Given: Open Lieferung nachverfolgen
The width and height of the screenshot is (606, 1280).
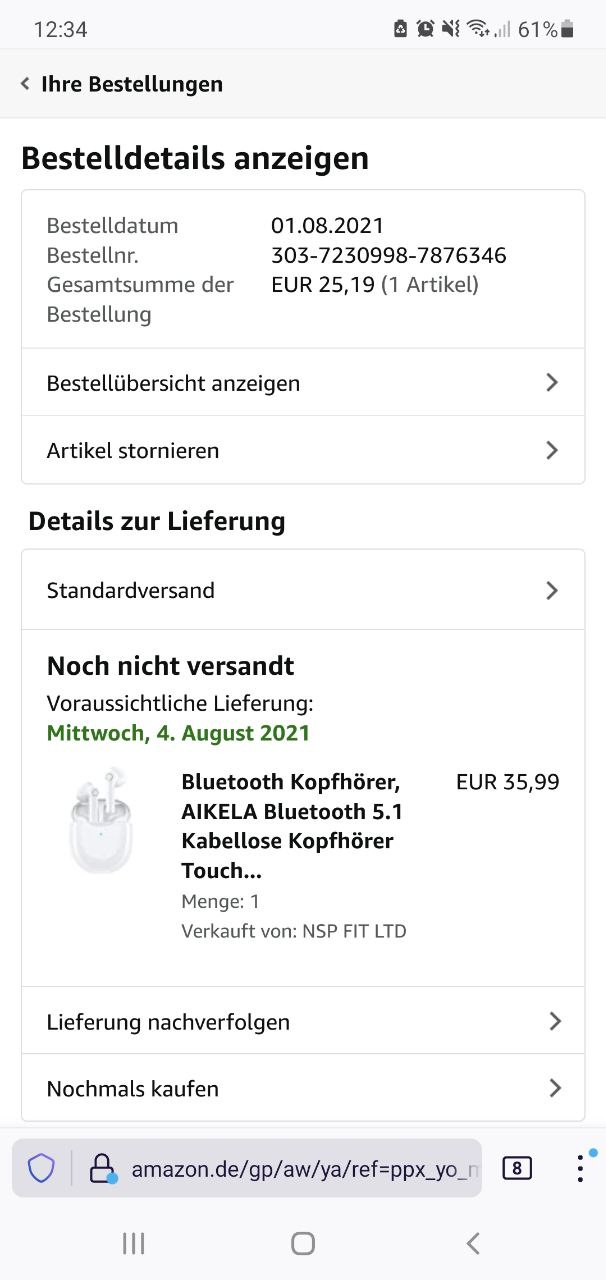Looking at the screenshot, I should (x=168, y=1021).
